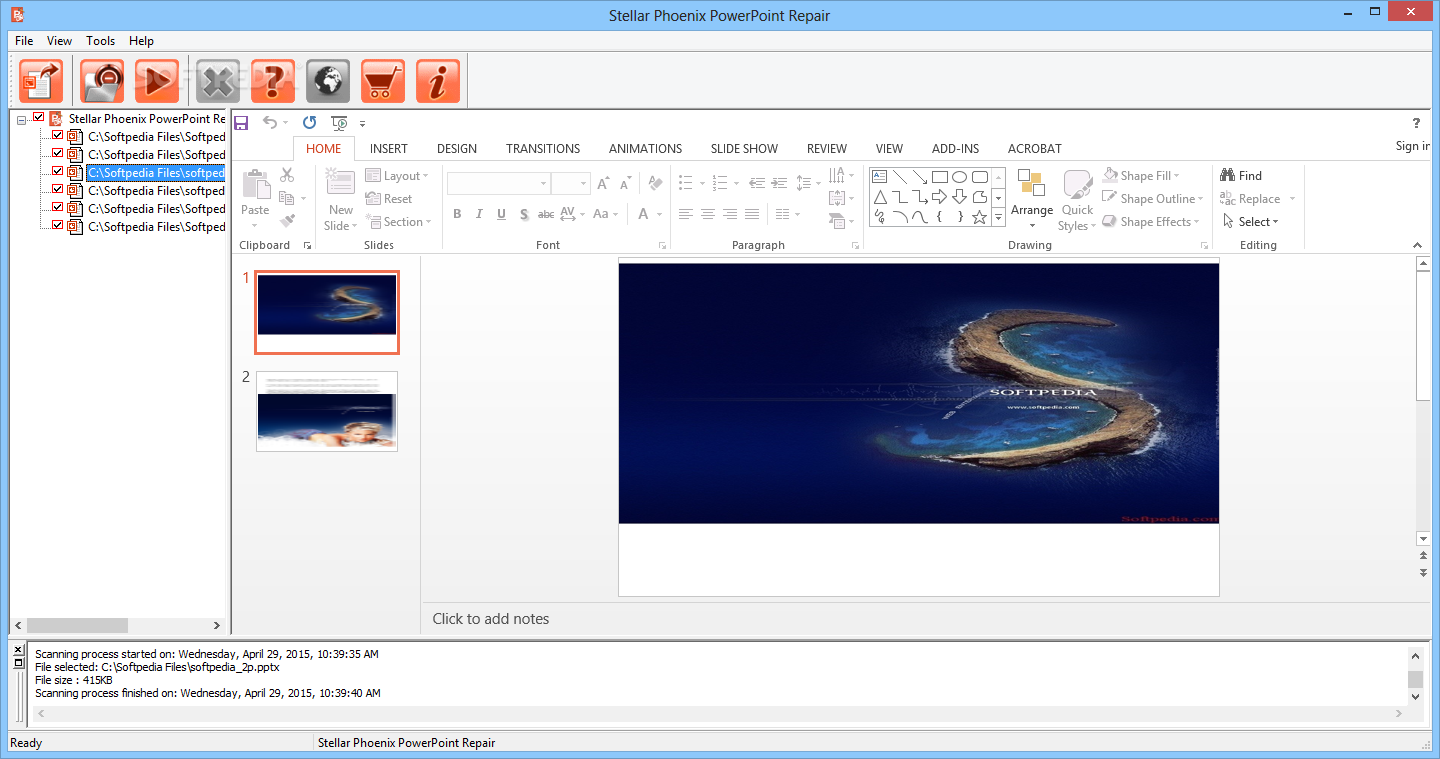Open the Layout dropdown
The height and width of the screenshot is (759, 1440).
pyautogui.click(x=397, y=176)
